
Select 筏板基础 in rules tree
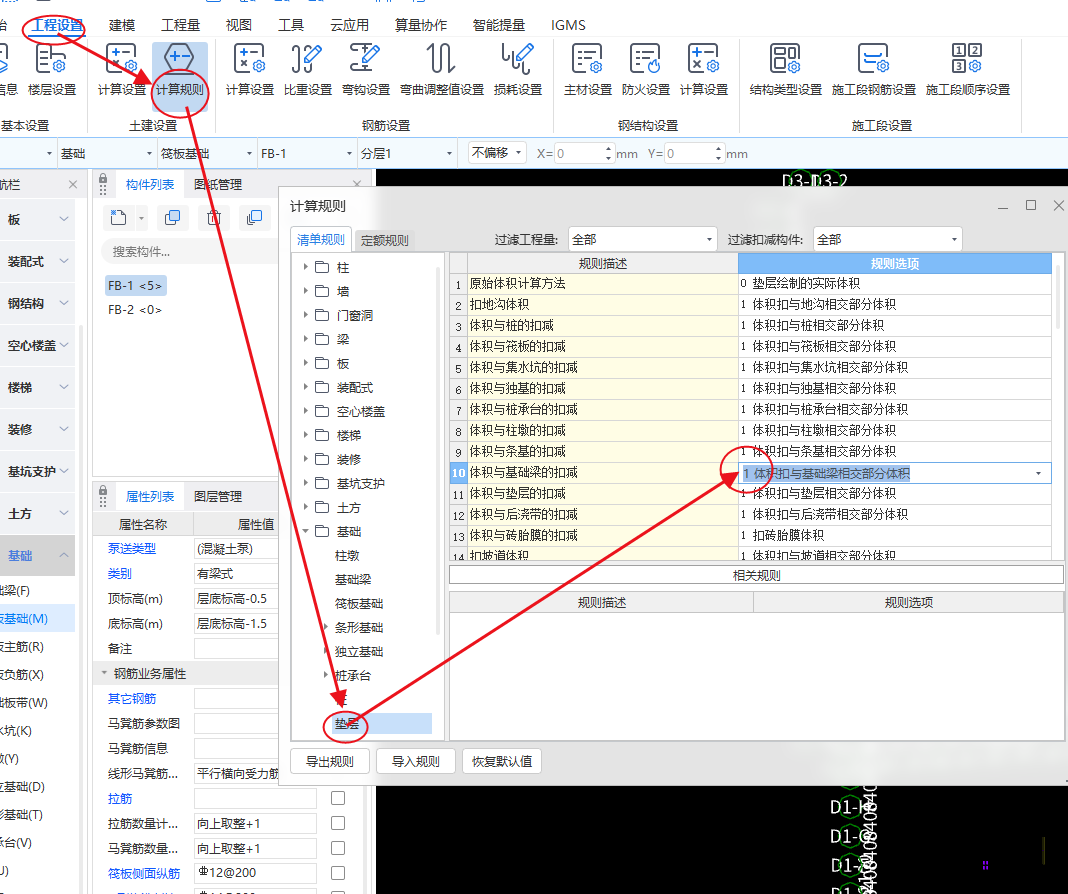click(x=359, y=603)
